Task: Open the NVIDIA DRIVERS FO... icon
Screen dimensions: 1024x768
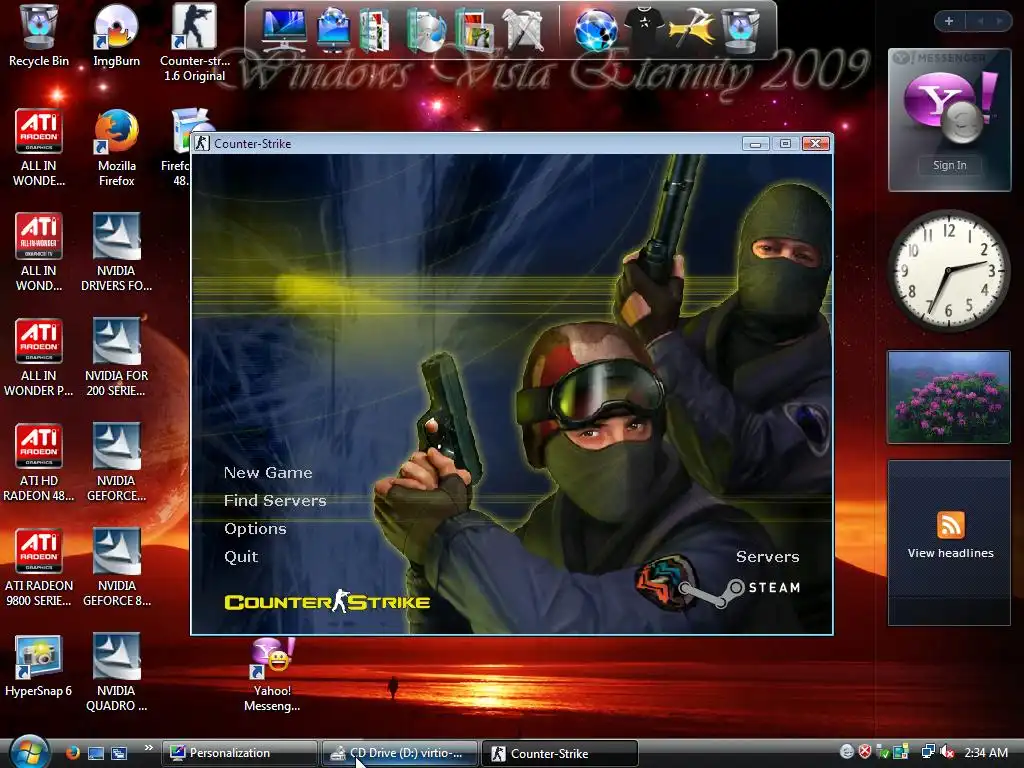Action: [x=116, y=253]
